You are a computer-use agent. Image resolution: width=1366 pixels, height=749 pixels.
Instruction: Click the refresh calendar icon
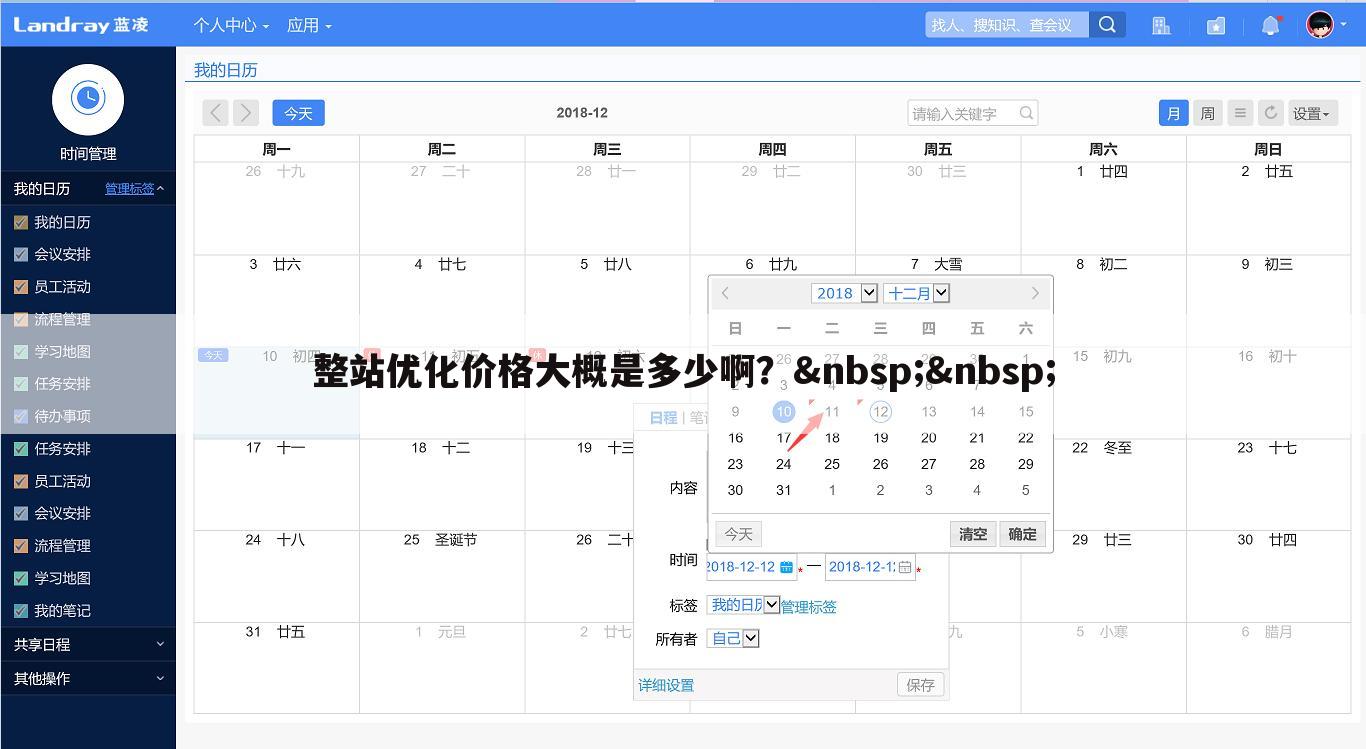coord(1271,113)
